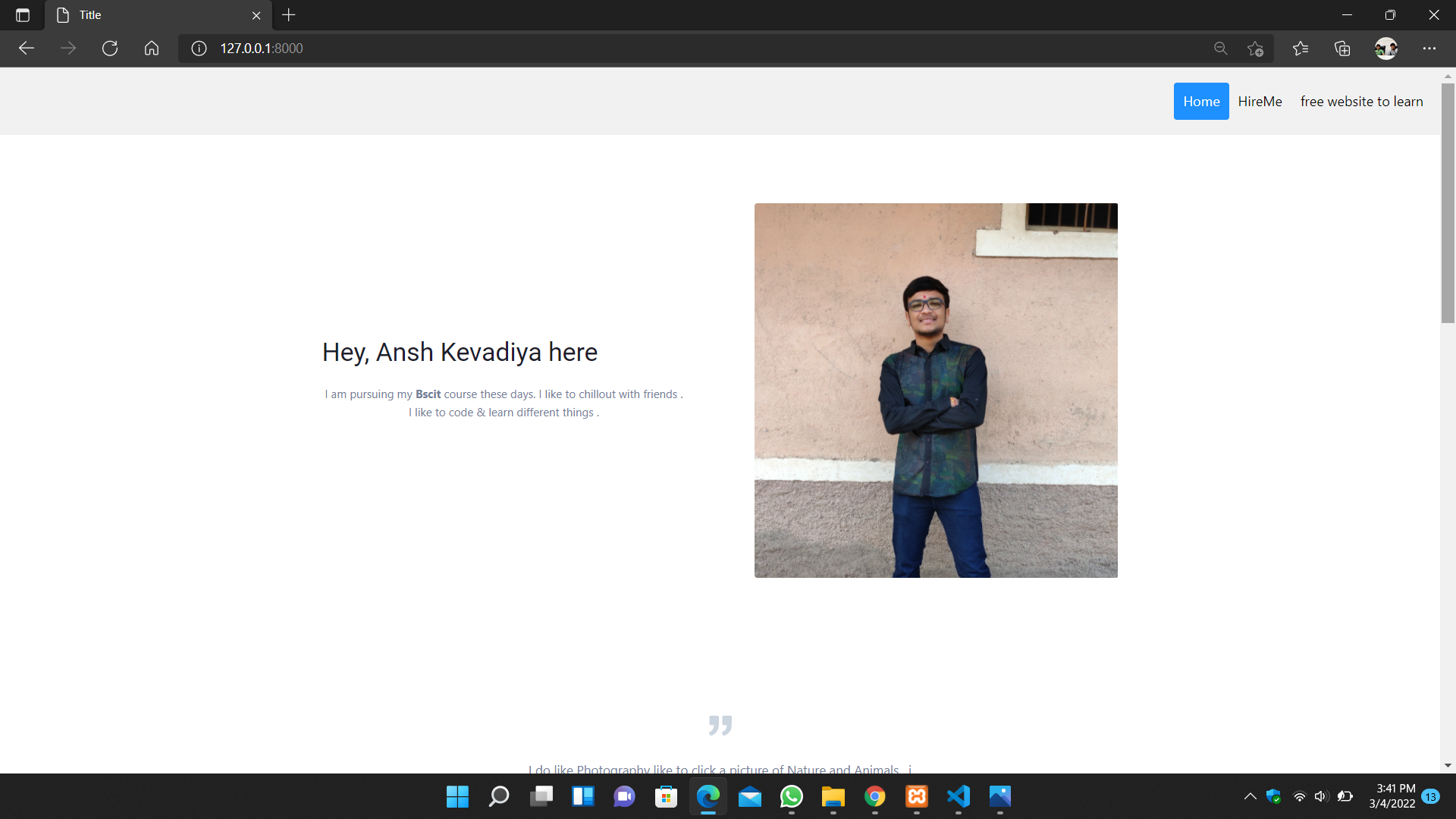The image size is (1456, 819).
Task: Click the browser Back arrow
Action: (27, 49)
